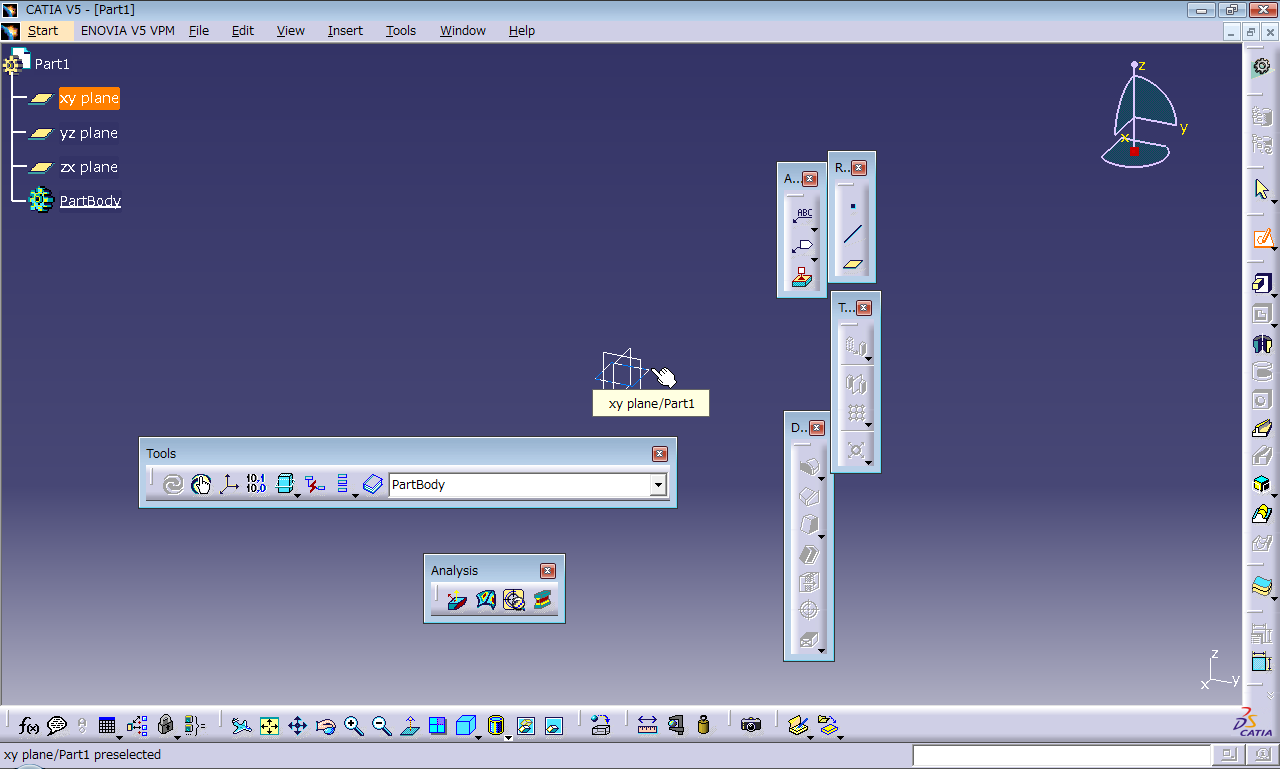1280x769 pixels.
Task: Click the Wall Thickness Analysis icon
Action: (543, 599)
